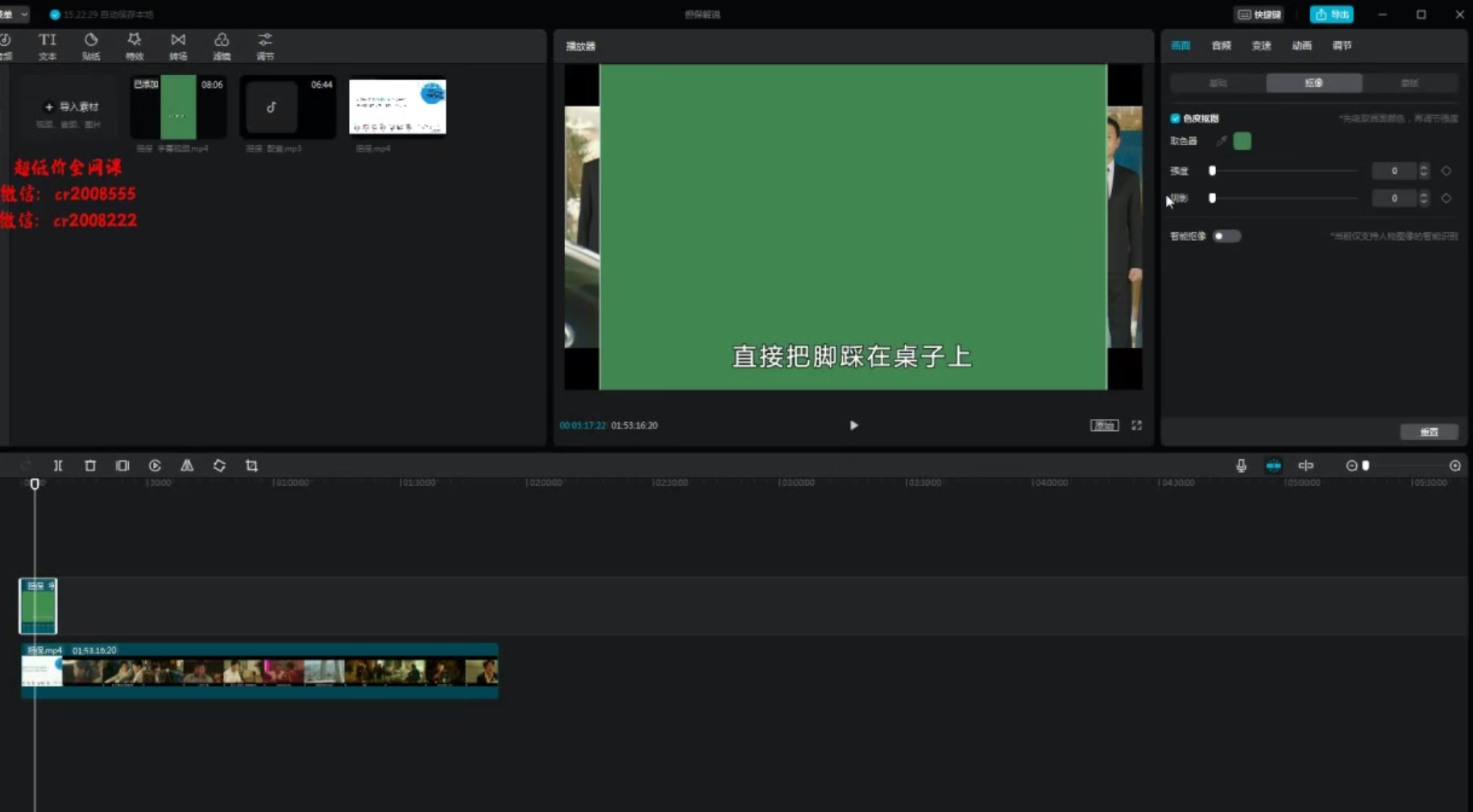Image resolution: width=1473 pixels, height=812 pixels.
Task: Switch to the audio (音频) tab in the properties panel
Action: 1221,46
